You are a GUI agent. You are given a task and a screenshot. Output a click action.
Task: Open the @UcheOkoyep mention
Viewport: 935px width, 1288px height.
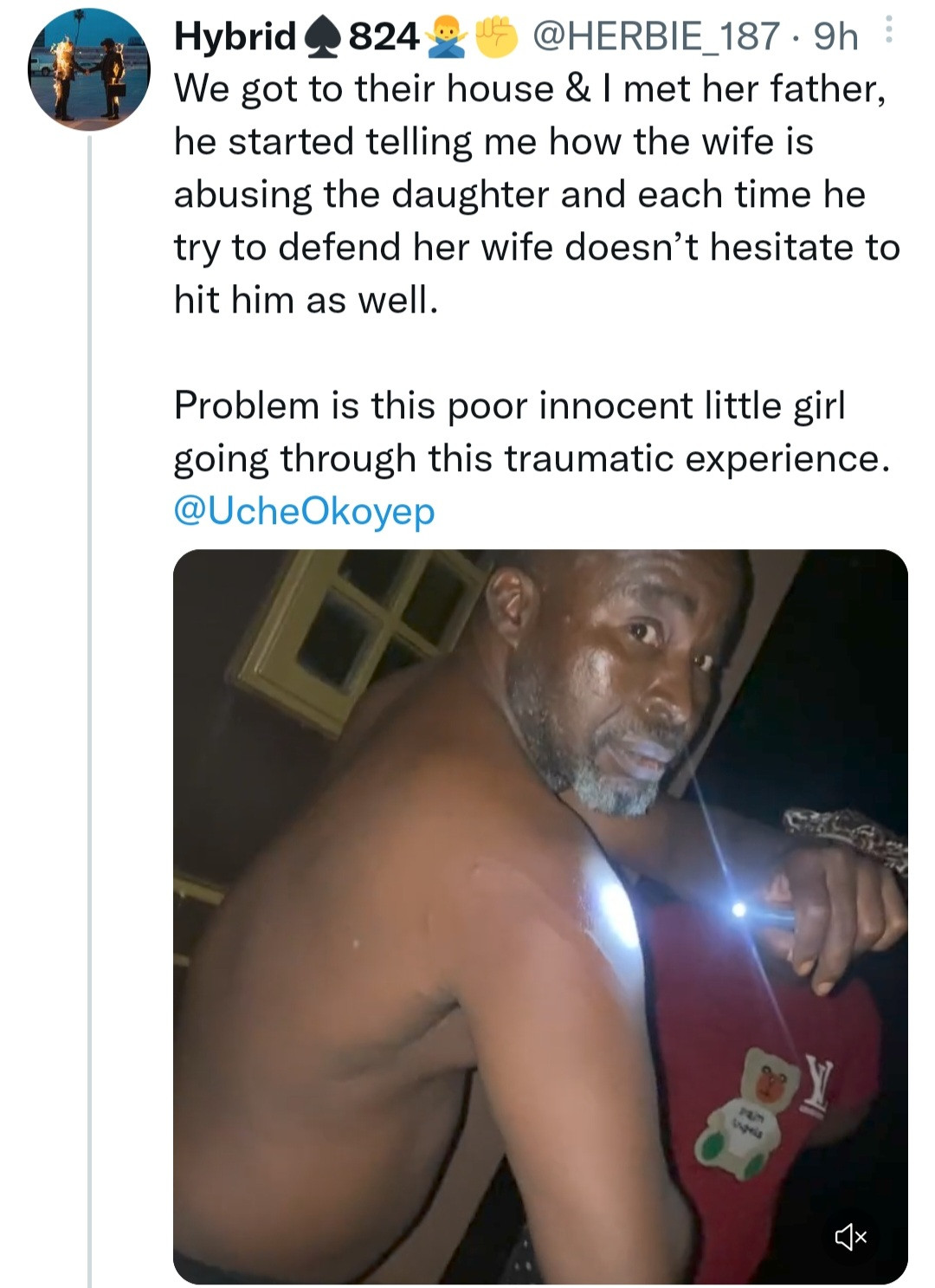pos(304,510)
